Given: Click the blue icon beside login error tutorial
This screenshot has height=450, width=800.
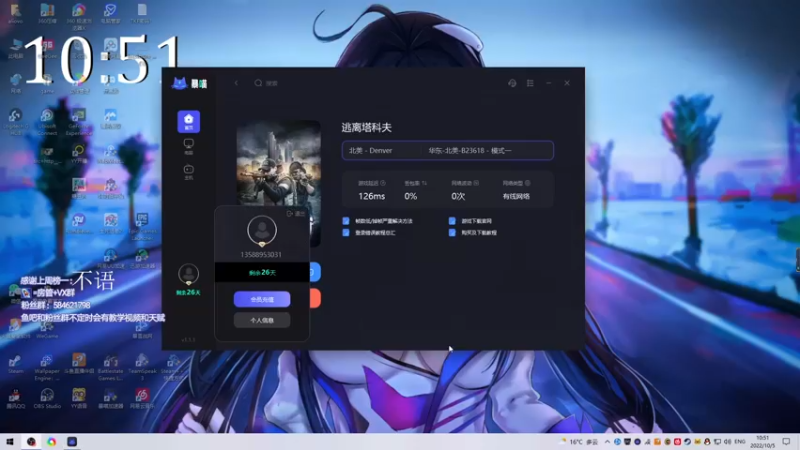Looking at the screenshot, I should pos(346,233).
